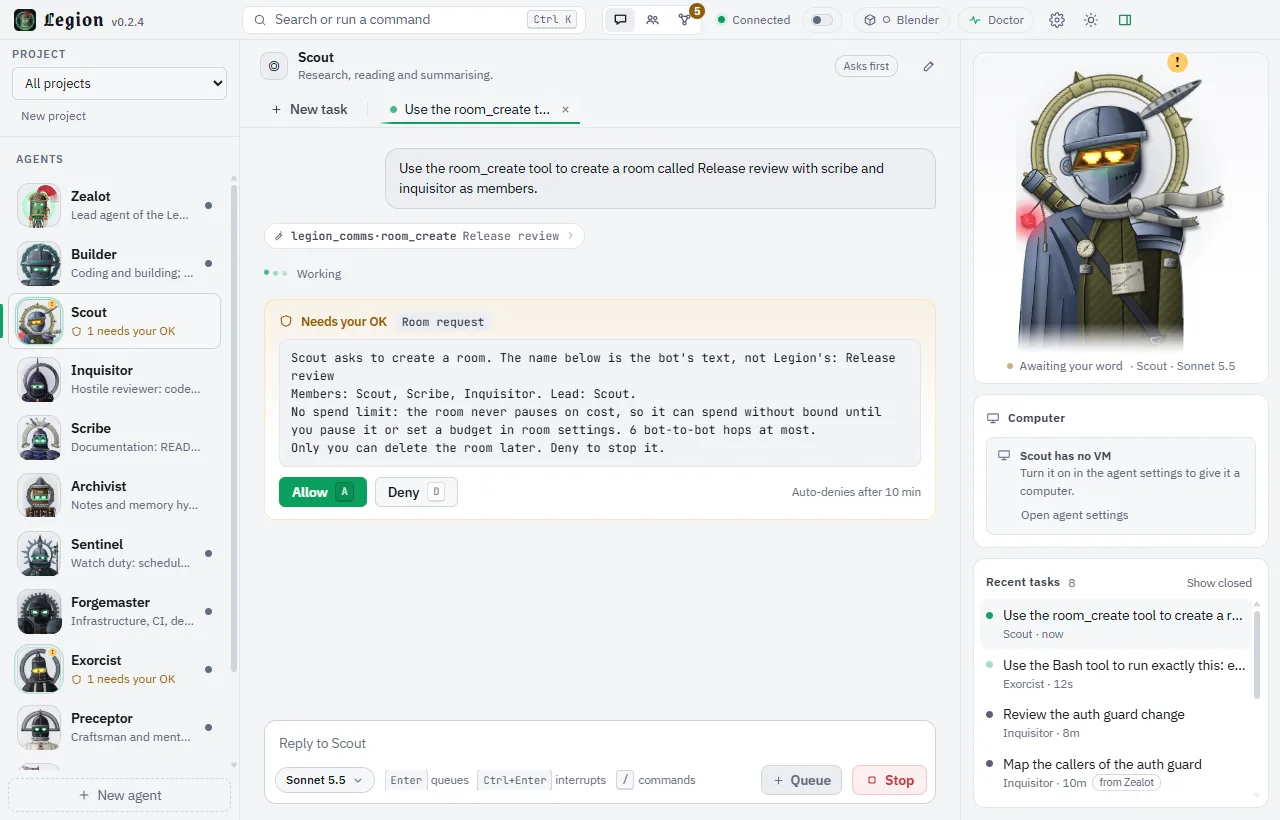Image resolution: width=1280 pixels, height=820 pixels.
Task: Open settings with the gear icon
Action: (x=1057, y=20)
